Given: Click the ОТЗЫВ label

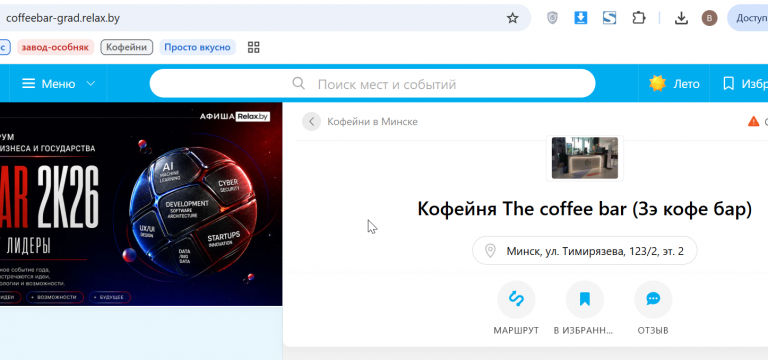Looking at the screenshot, I should coord(653,331).
